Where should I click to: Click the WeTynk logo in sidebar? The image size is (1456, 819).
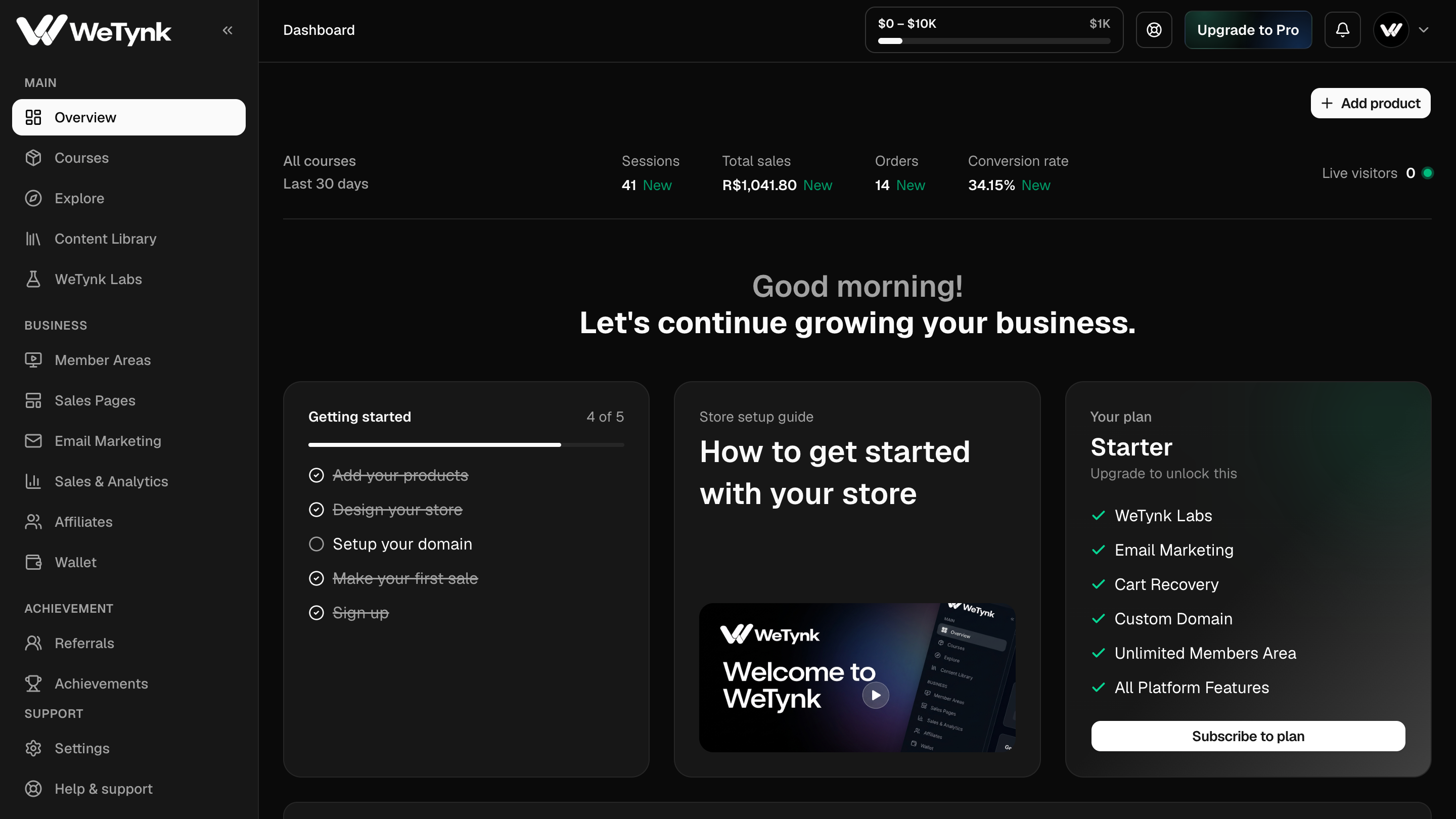click(x=93, y=30)
